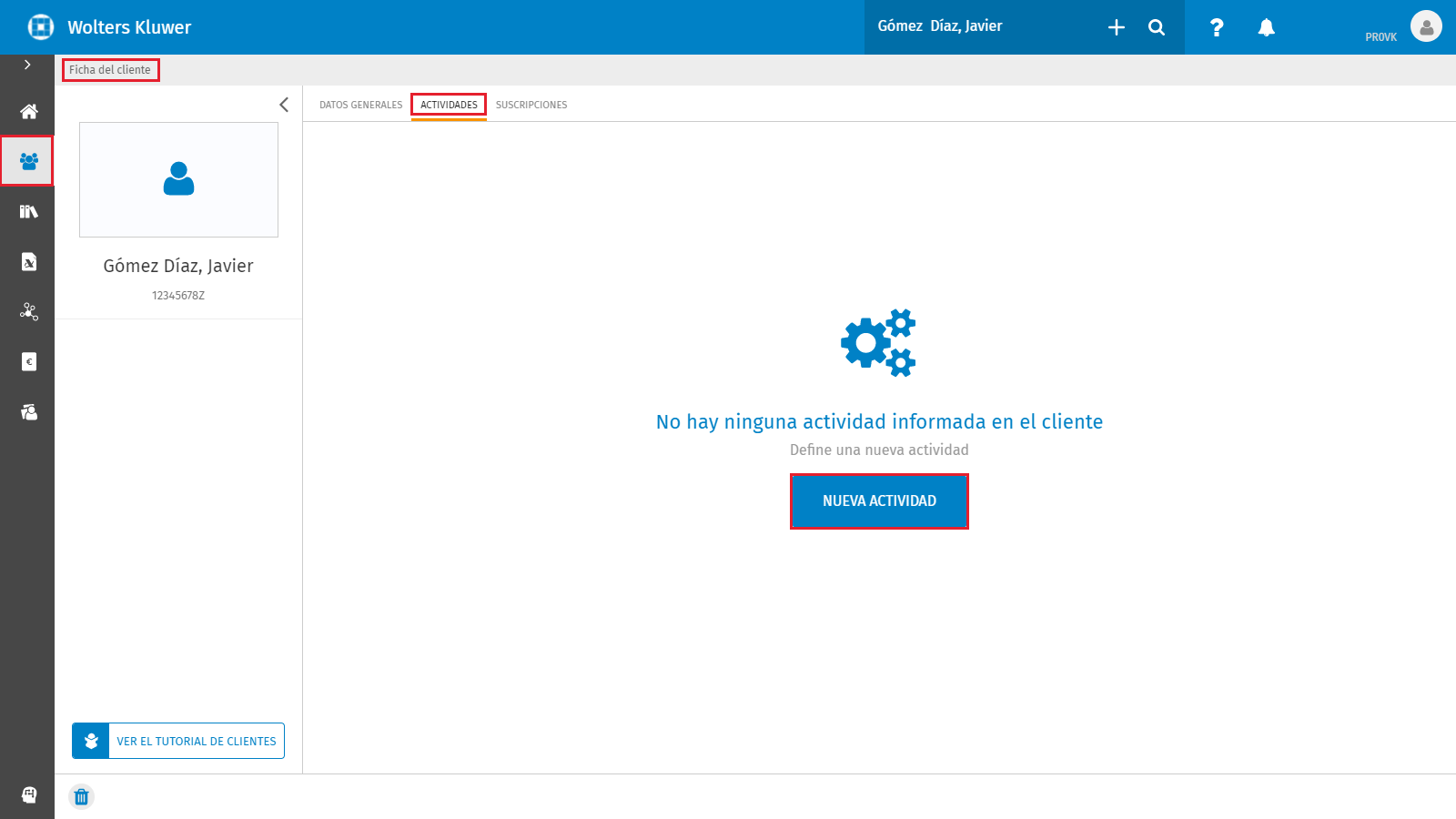The height and width of the screenshot is (819, 1456).
Task: Click the 'Define una nueva actividad' text
Action: point(879,450)
